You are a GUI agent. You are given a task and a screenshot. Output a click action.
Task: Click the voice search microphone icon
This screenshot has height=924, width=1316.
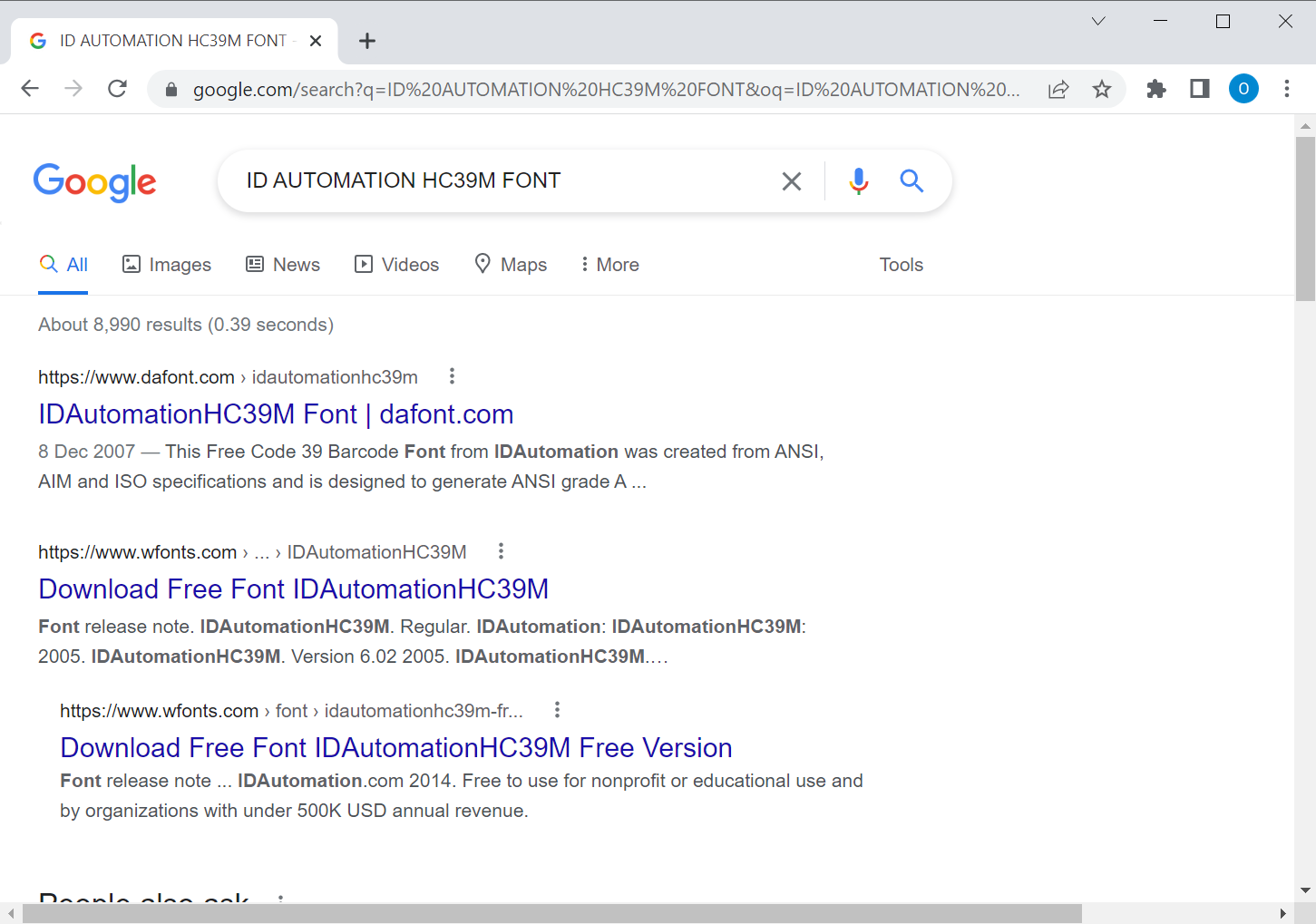pos(858,181)
